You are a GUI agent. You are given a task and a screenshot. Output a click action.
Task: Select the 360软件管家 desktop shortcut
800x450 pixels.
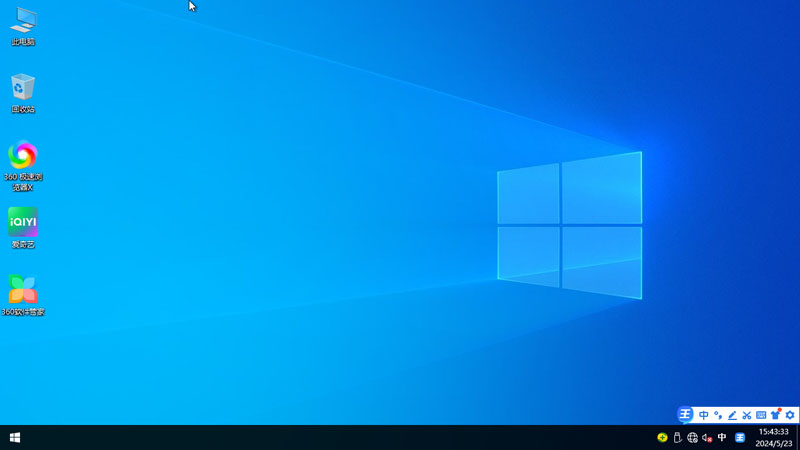click(x=23, y=295)
